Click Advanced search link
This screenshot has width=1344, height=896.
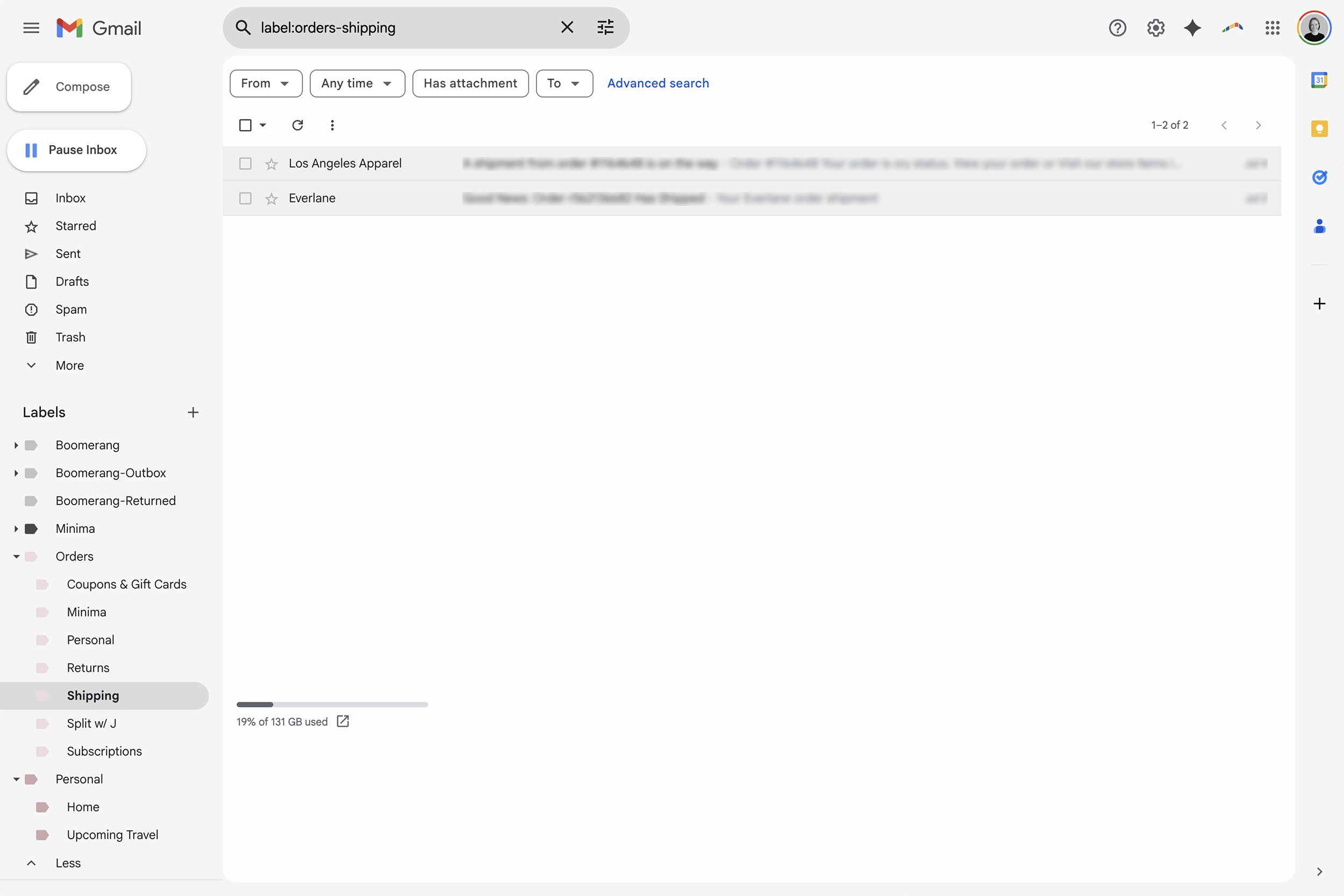(657, 83)
